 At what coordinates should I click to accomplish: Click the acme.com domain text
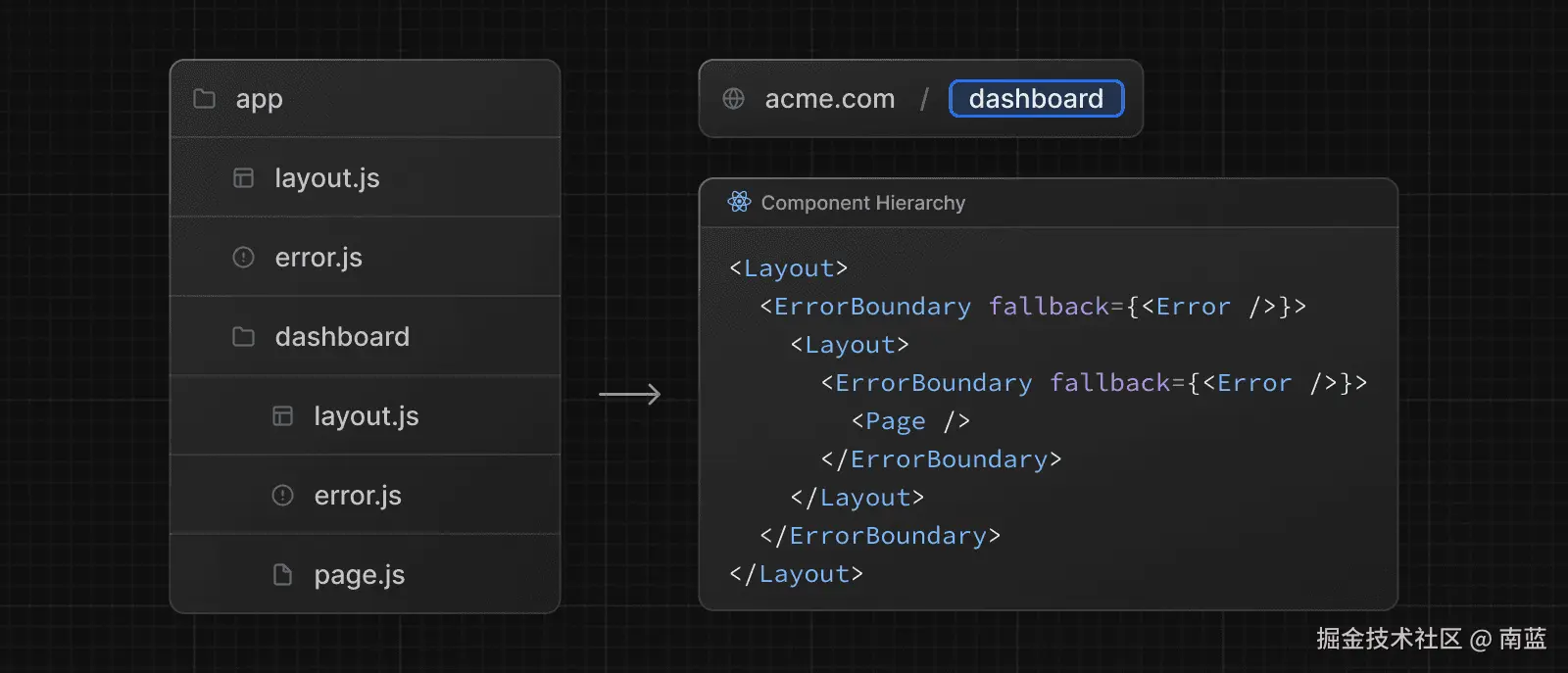pyautogui.click(x=829, y=99)
